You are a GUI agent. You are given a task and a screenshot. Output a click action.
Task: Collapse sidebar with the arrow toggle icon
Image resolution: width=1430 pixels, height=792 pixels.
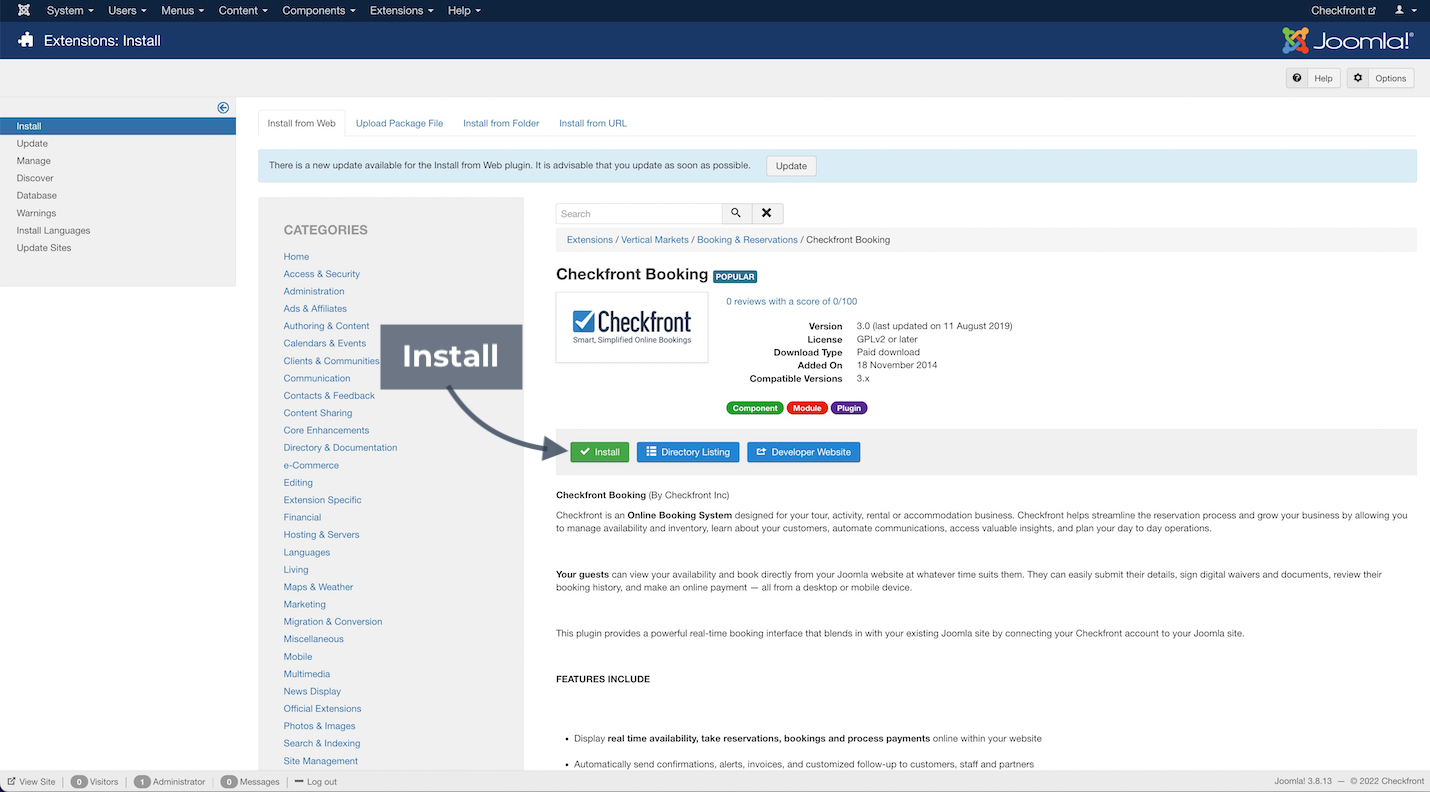(223, 108)
